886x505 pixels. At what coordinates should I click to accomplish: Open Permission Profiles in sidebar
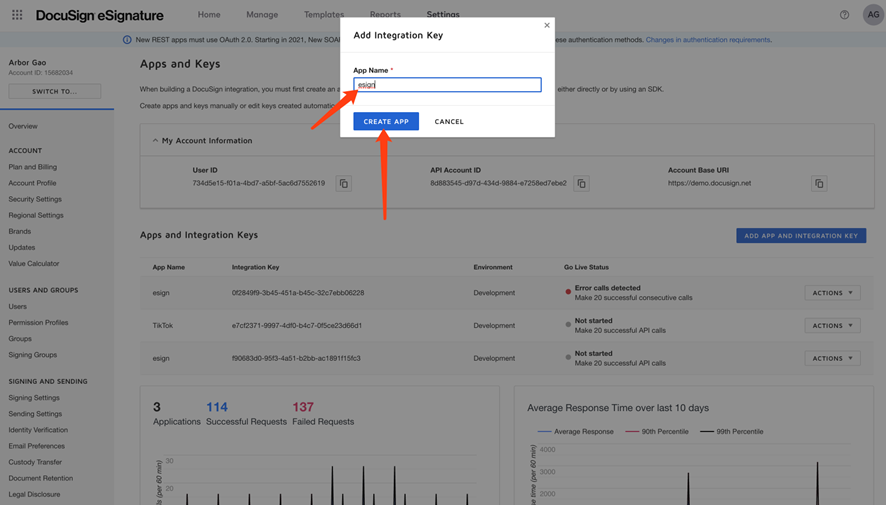38,323
